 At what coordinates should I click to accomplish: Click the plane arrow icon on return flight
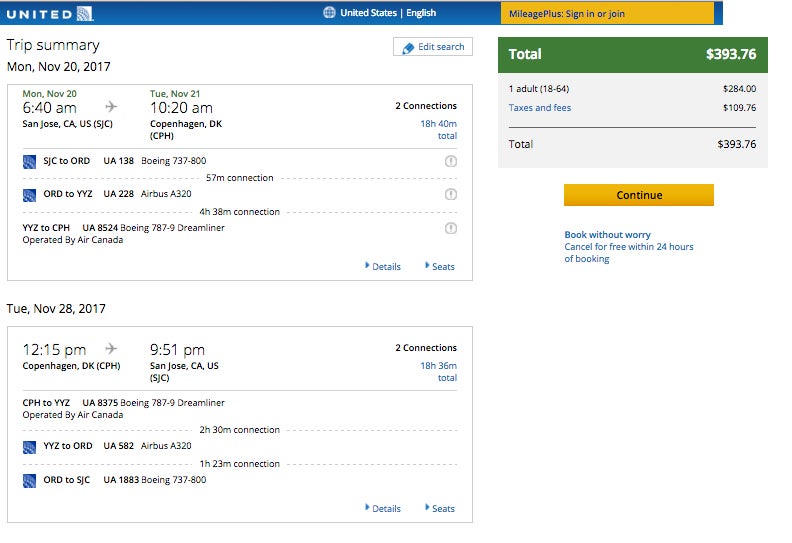point(111,349)
